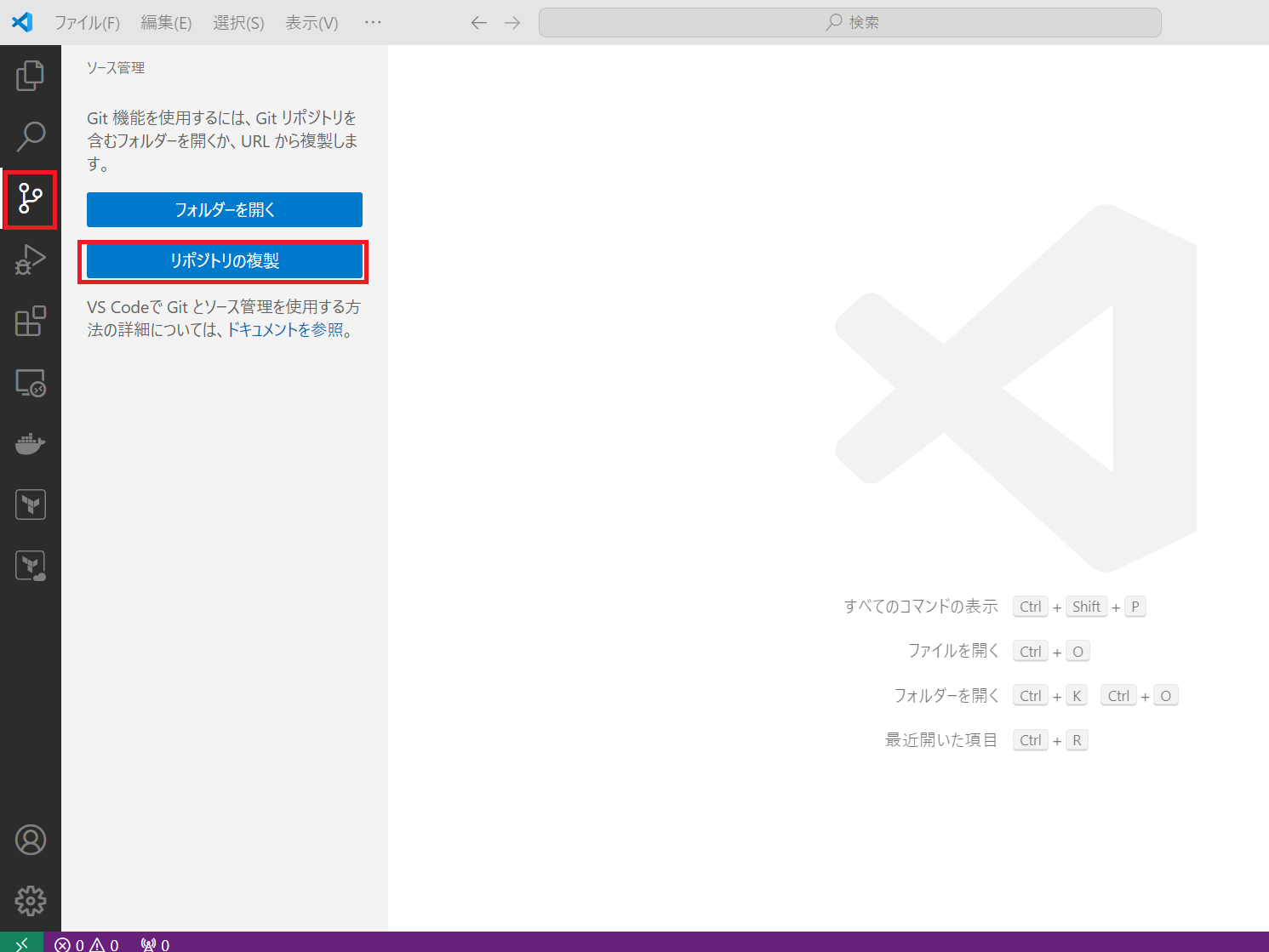Open the ドキュメントを参照 link
The image size is (1269, 952).
[x=285, y=330]
